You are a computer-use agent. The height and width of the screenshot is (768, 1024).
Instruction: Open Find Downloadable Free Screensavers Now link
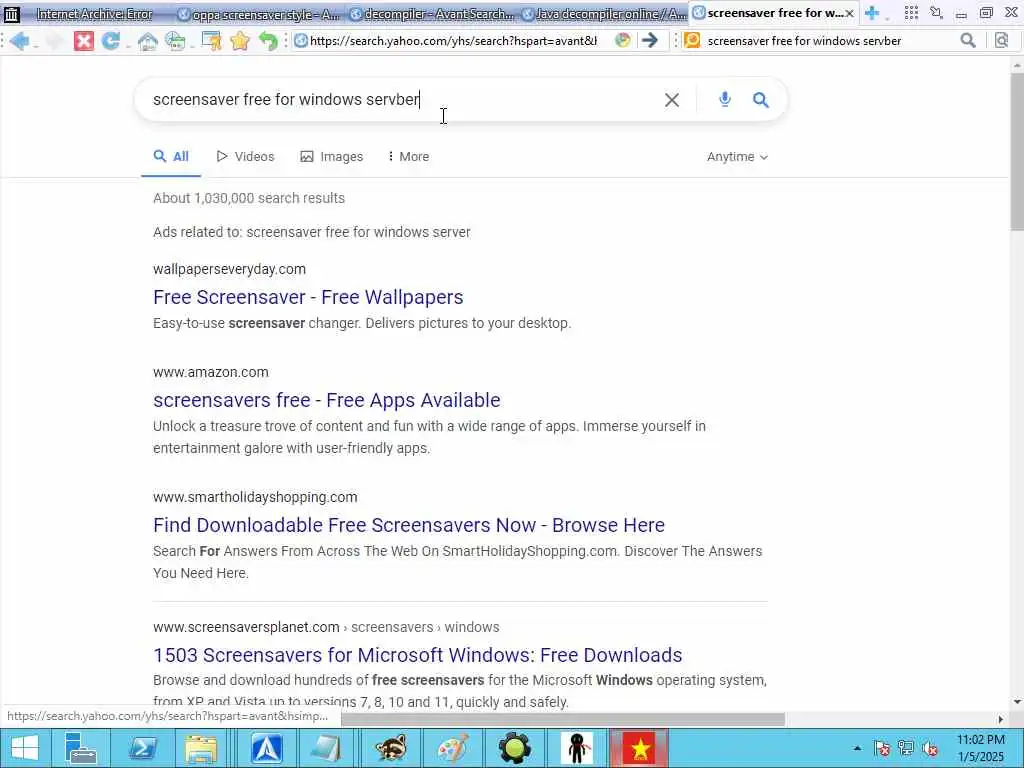[409, 525]
